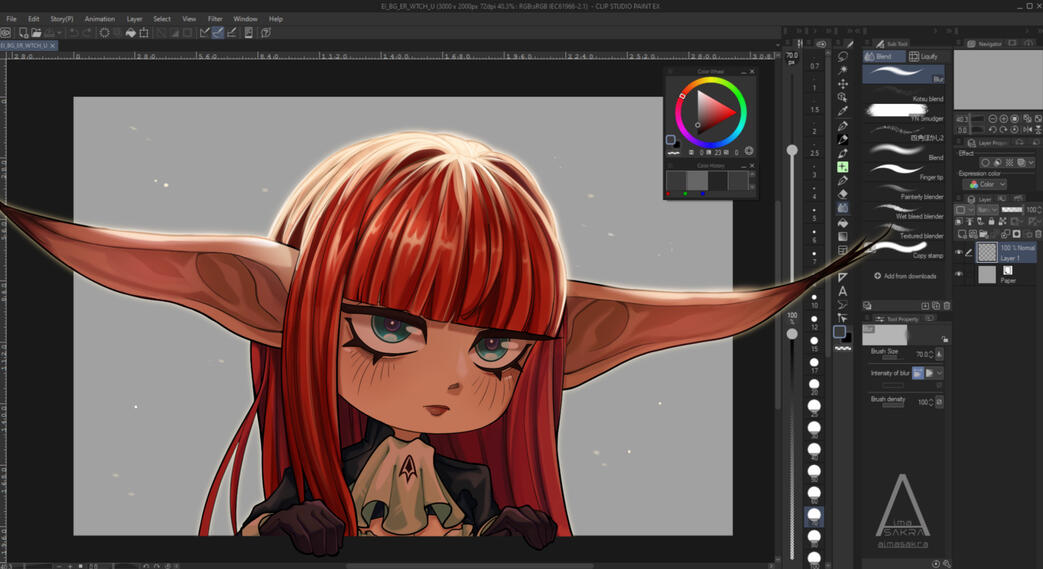Hide the Paper layer using its eye
1043x569 pixels.
(x=959, y=274)
